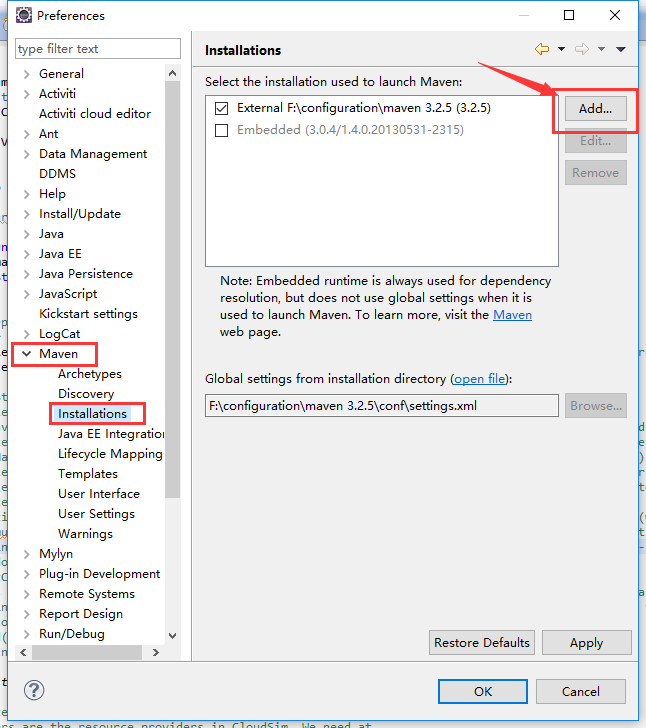Expand the Plug-in Development node
The height and width of the screenshot is (728, 646).
point(26,574)
